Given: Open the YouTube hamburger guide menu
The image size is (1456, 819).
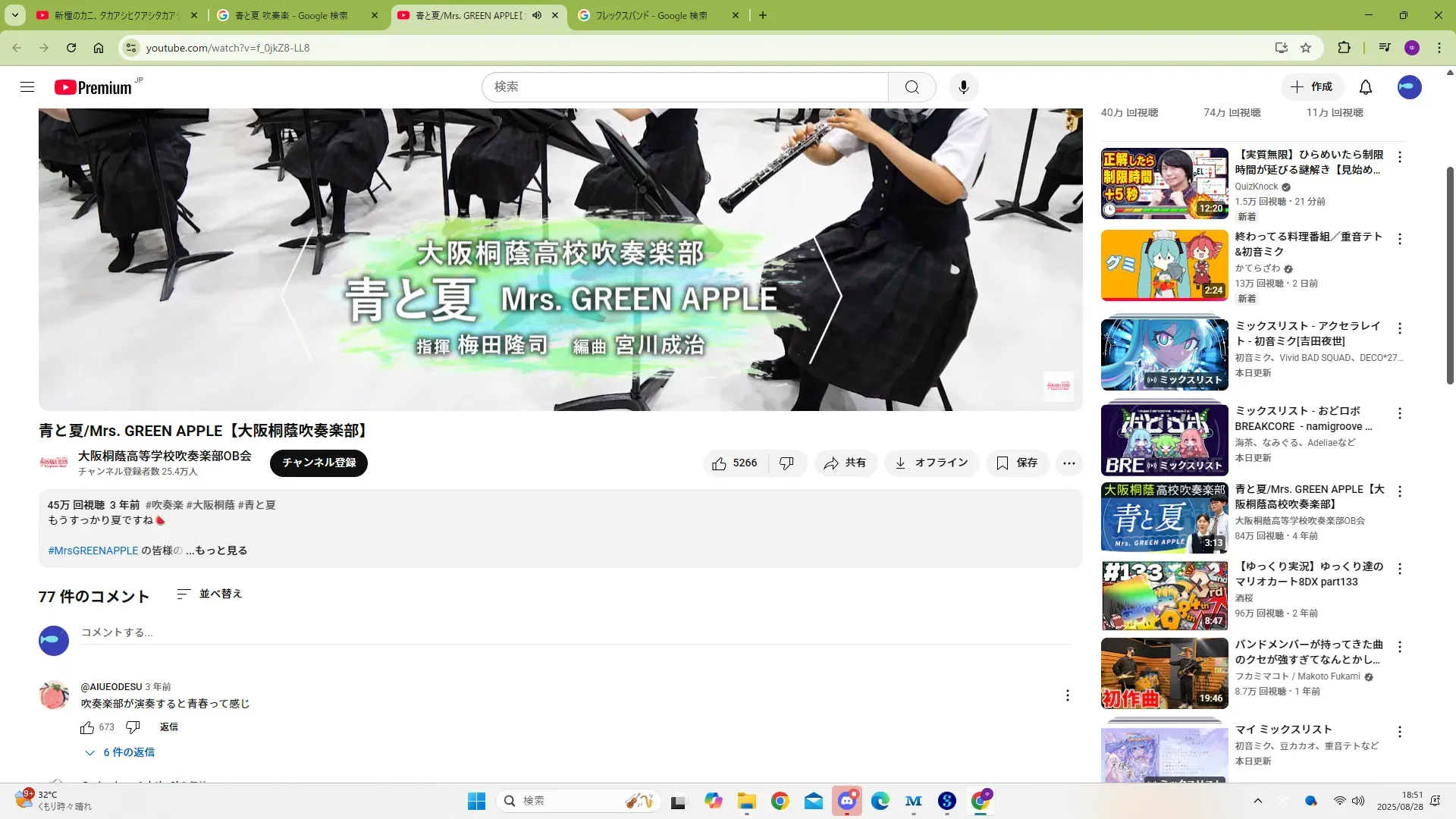Looking at the screenshot, I should (x=27, y=87).
